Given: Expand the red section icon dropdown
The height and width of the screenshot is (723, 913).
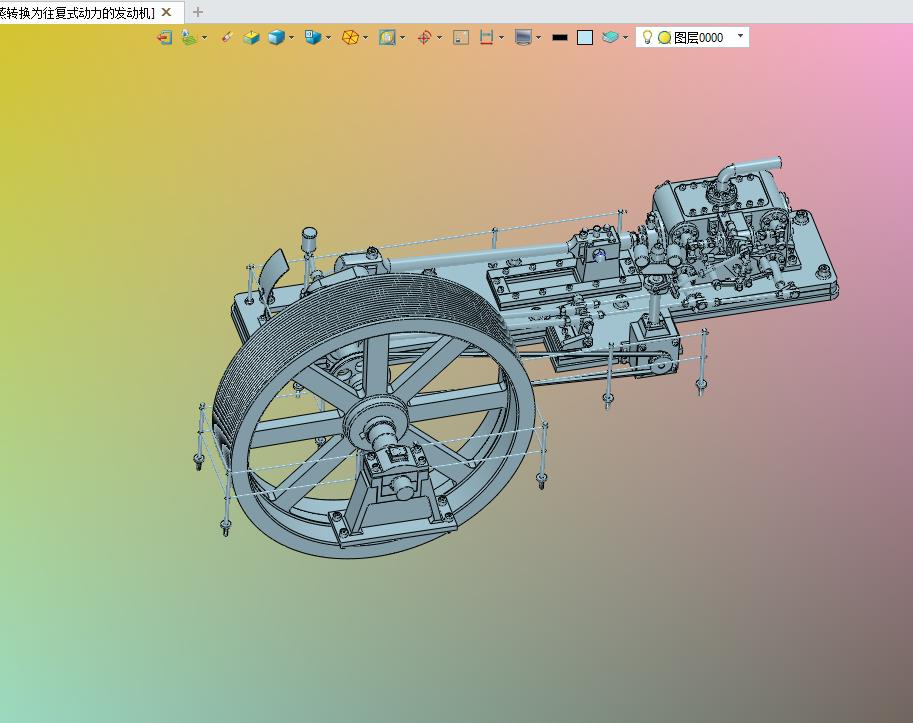Looking at the screenshot, I should [501, 38].
